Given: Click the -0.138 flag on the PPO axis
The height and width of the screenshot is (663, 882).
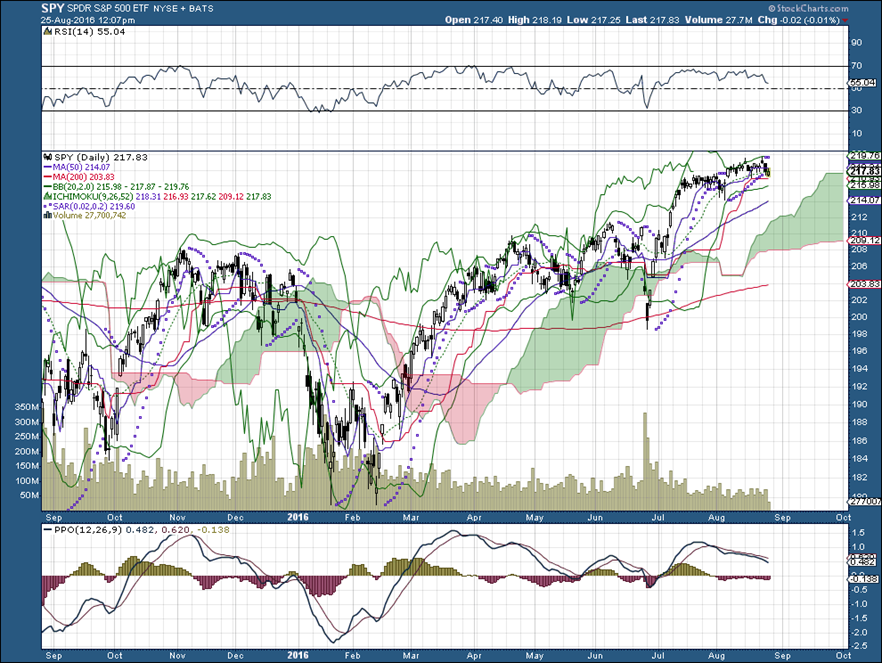Looking at the screenshot, I should (x=863, y=579).
